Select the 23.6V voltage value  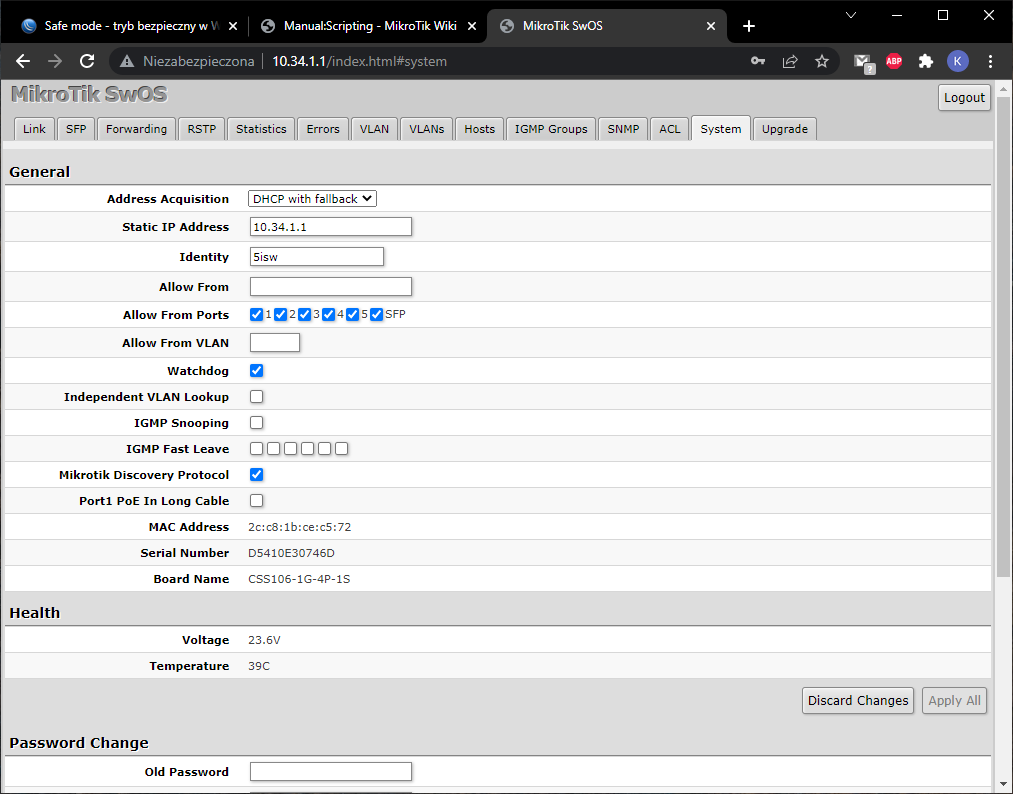click(x=264, y=640)
